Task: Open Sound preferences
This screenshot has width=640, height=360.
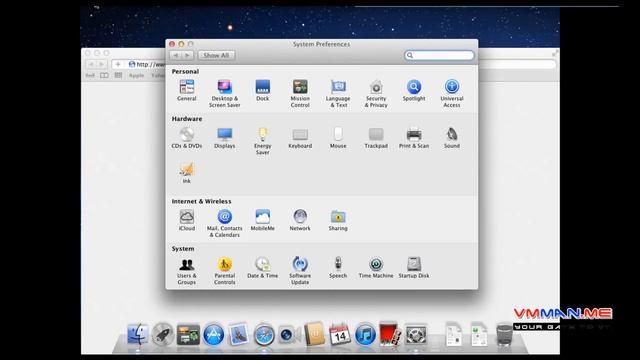Action: [452, 138]
